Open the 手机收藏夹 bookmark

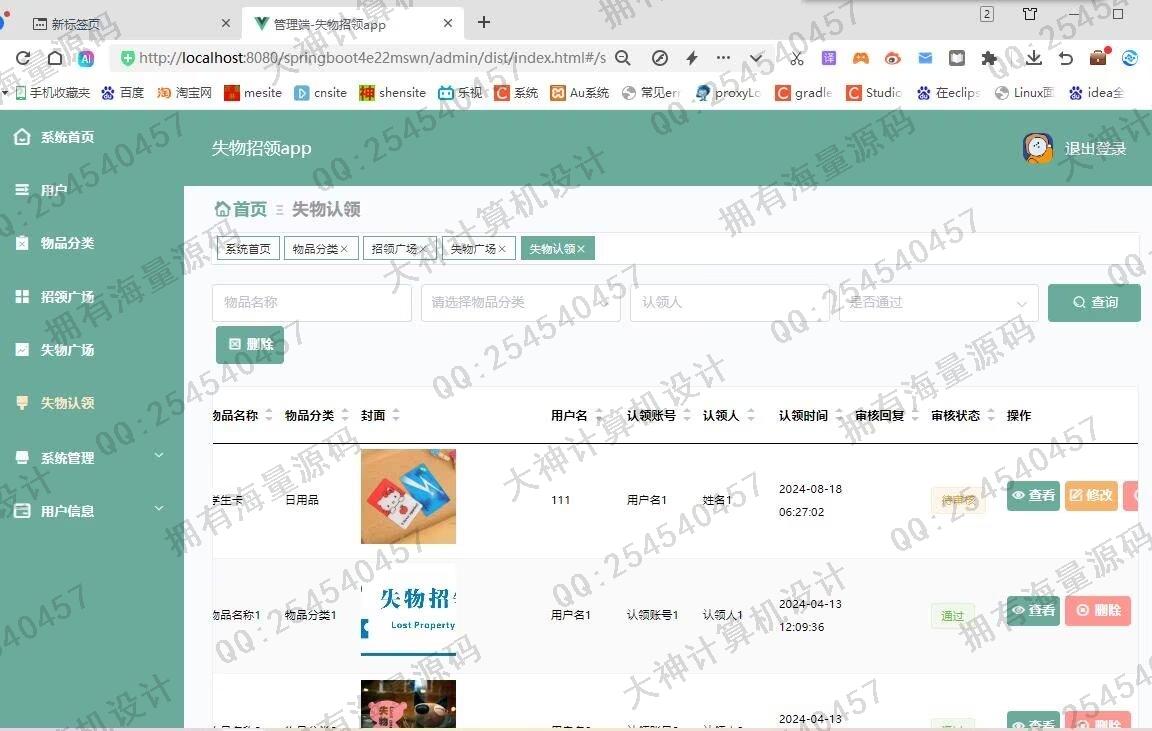(x=53, y=93)
